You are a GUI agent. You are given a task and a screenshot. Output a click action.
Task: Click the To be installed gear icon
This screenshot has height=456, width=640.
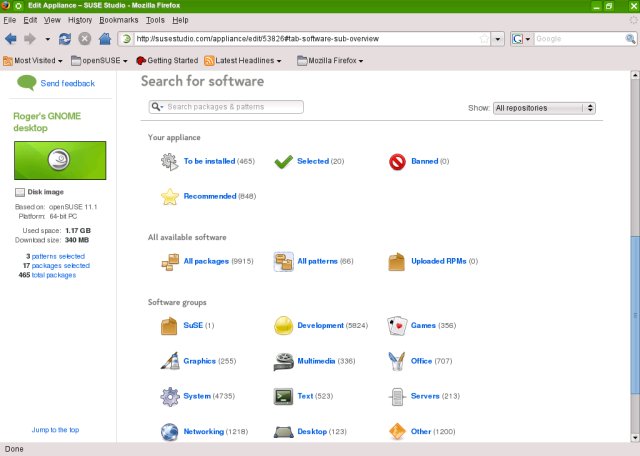point(169,161)
